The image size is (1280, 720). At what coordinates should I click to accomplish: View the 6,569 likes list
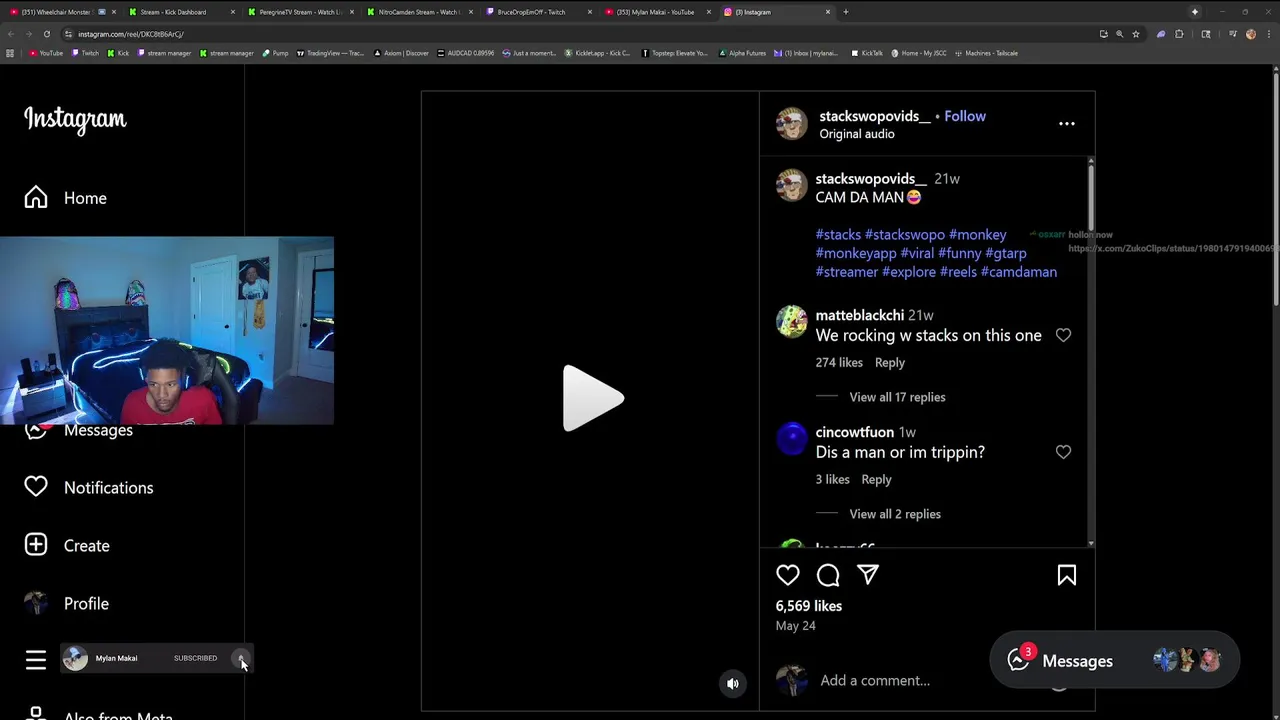pyautogui.click(x=809, y=606)
